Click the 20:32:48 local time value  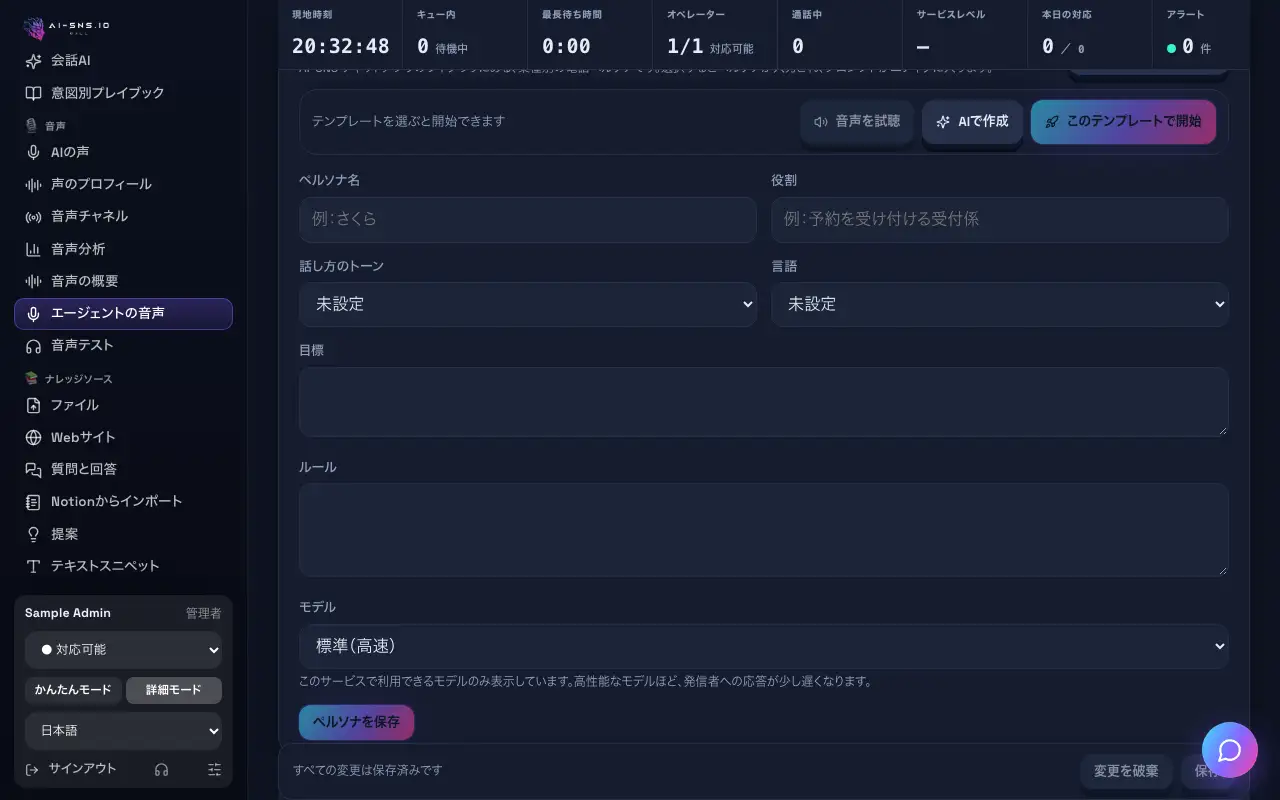(341, 46)
